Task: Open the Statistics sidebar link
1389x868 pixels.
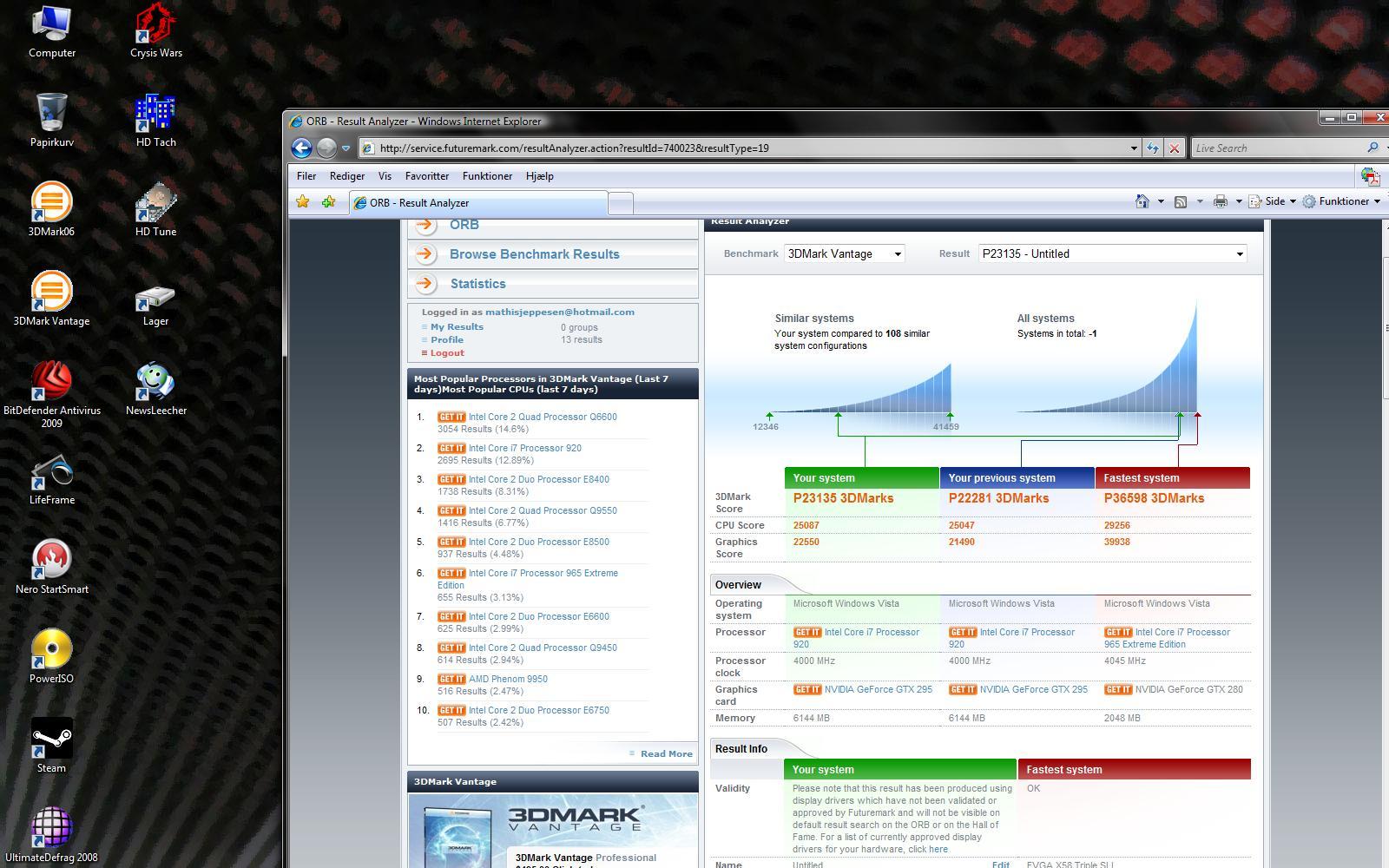Action: coord(477,284)
